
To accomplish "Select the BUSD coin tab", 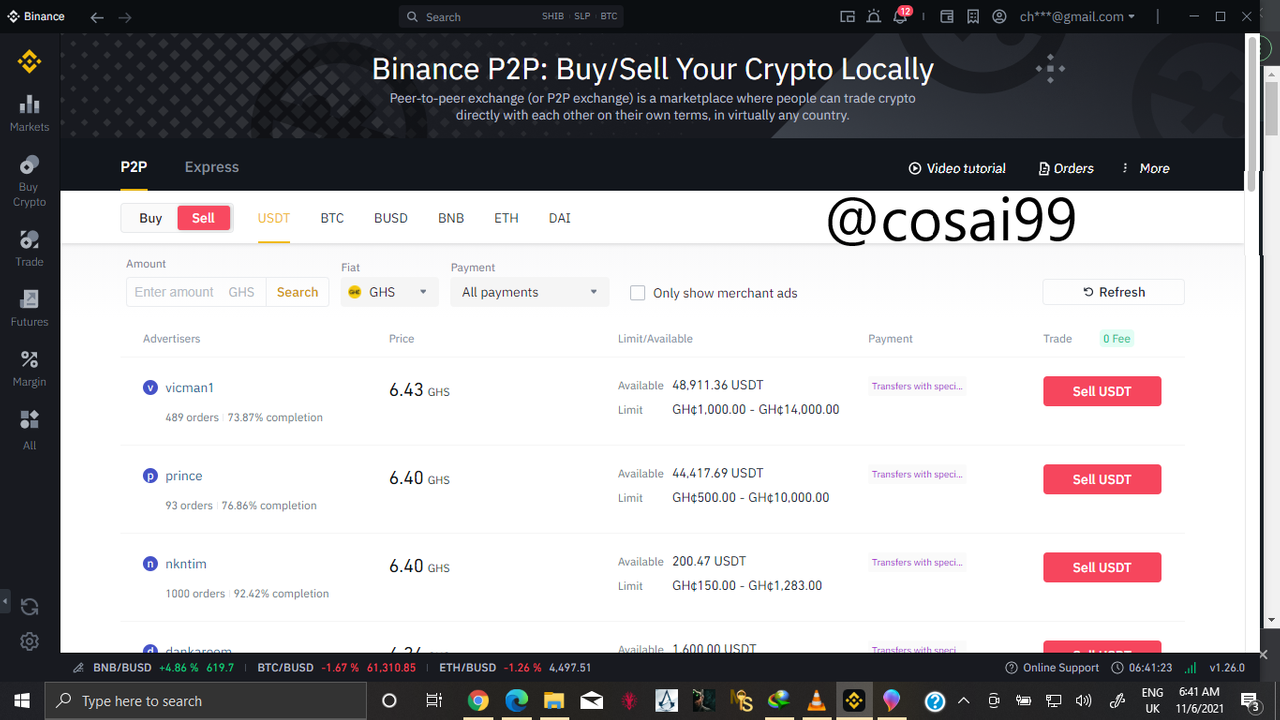I will tap(391, 218).
